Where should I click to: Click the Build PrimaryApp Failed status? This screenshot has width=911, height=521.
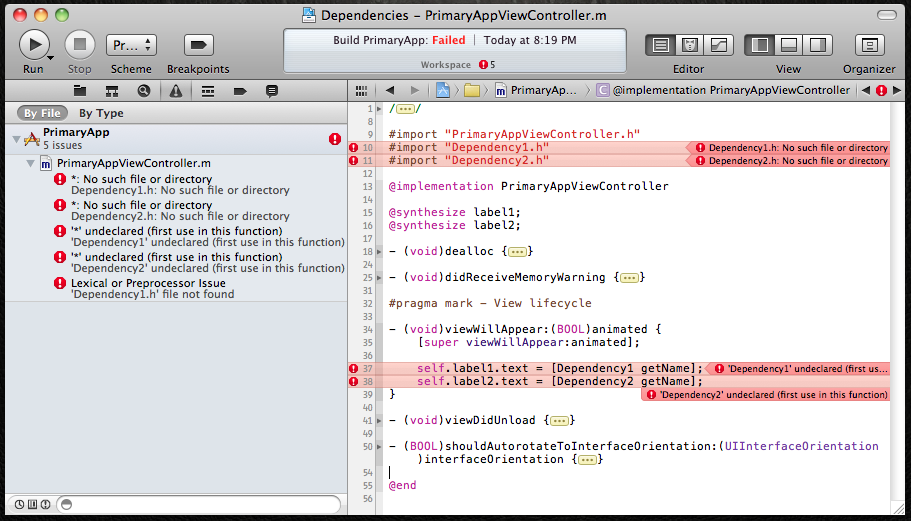[399, 40]
